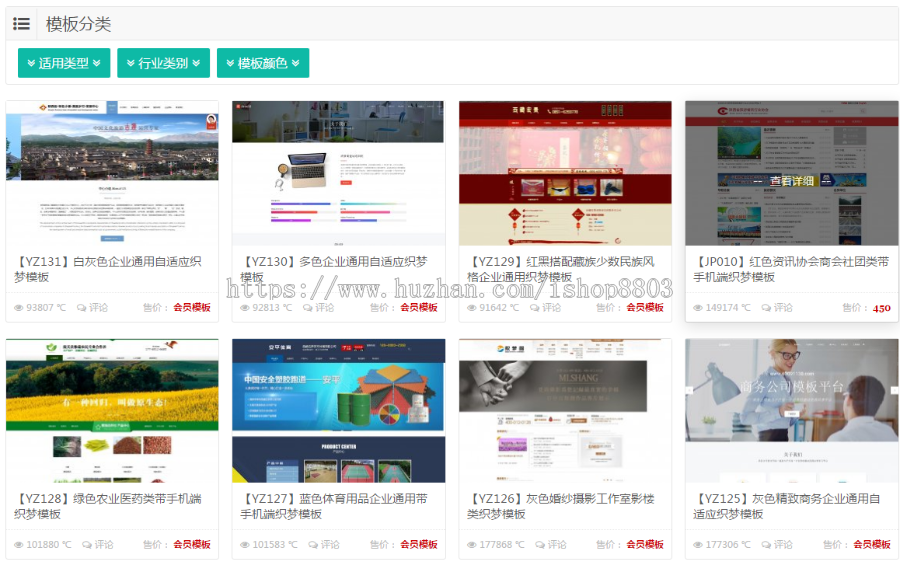Expand the 行业类别 filter dropdown

164,63
